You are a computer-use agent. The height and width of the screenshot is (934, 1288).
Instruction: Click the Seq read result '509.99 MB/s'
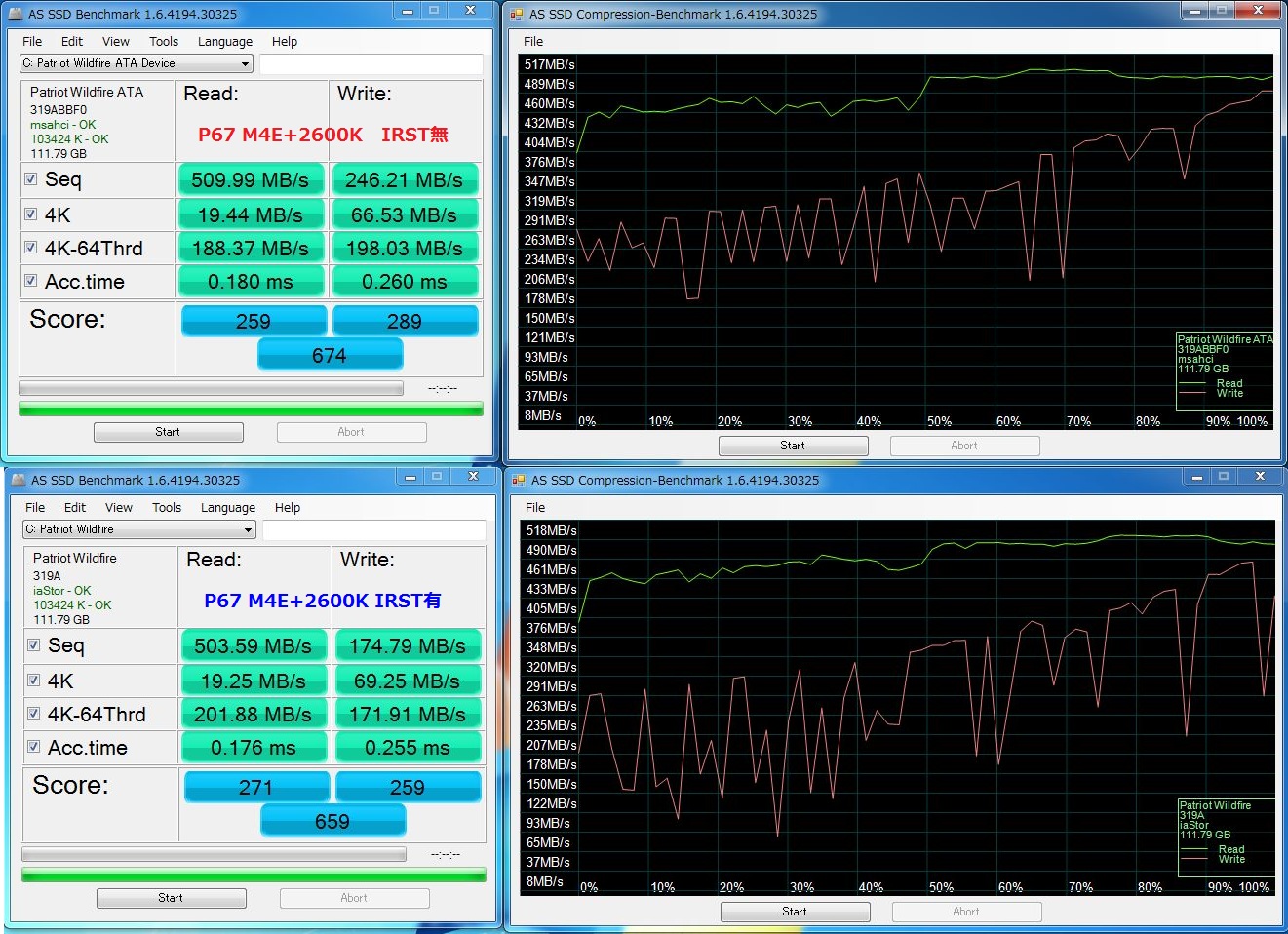click(x=251, y=180)
